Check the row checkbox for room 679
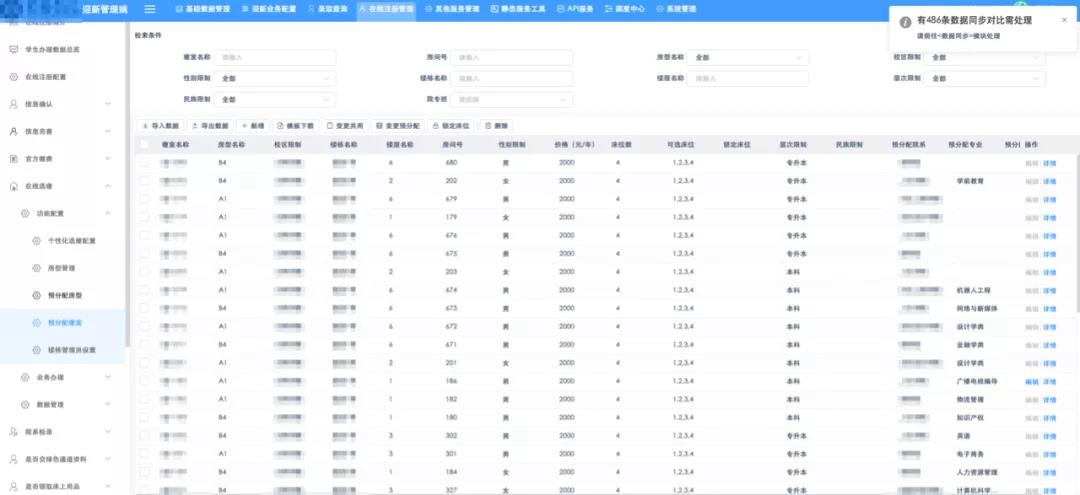The height and width of the screenshot is (495, 1080). 144,199
